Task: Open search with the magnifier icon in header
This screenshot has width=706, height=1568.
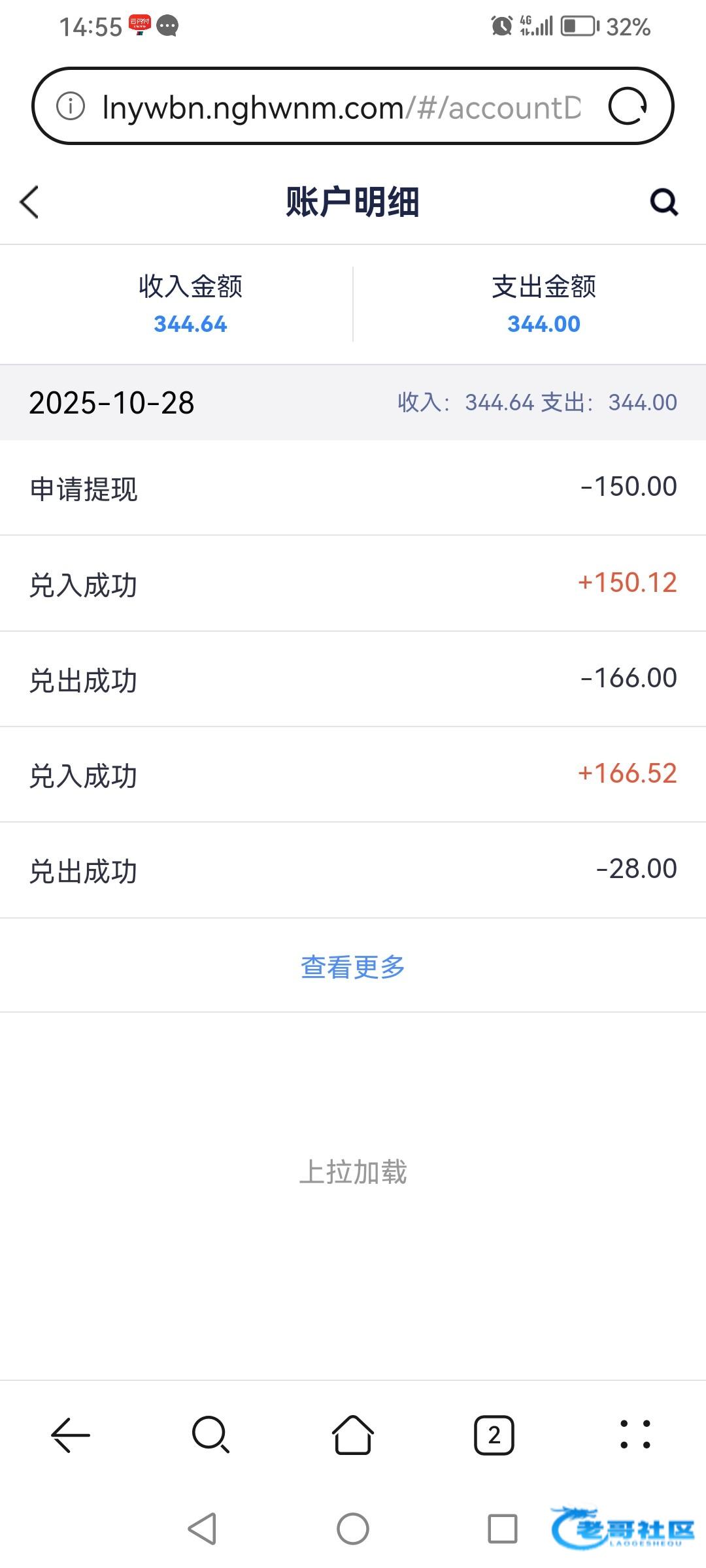Action: (x=664, y=202)
